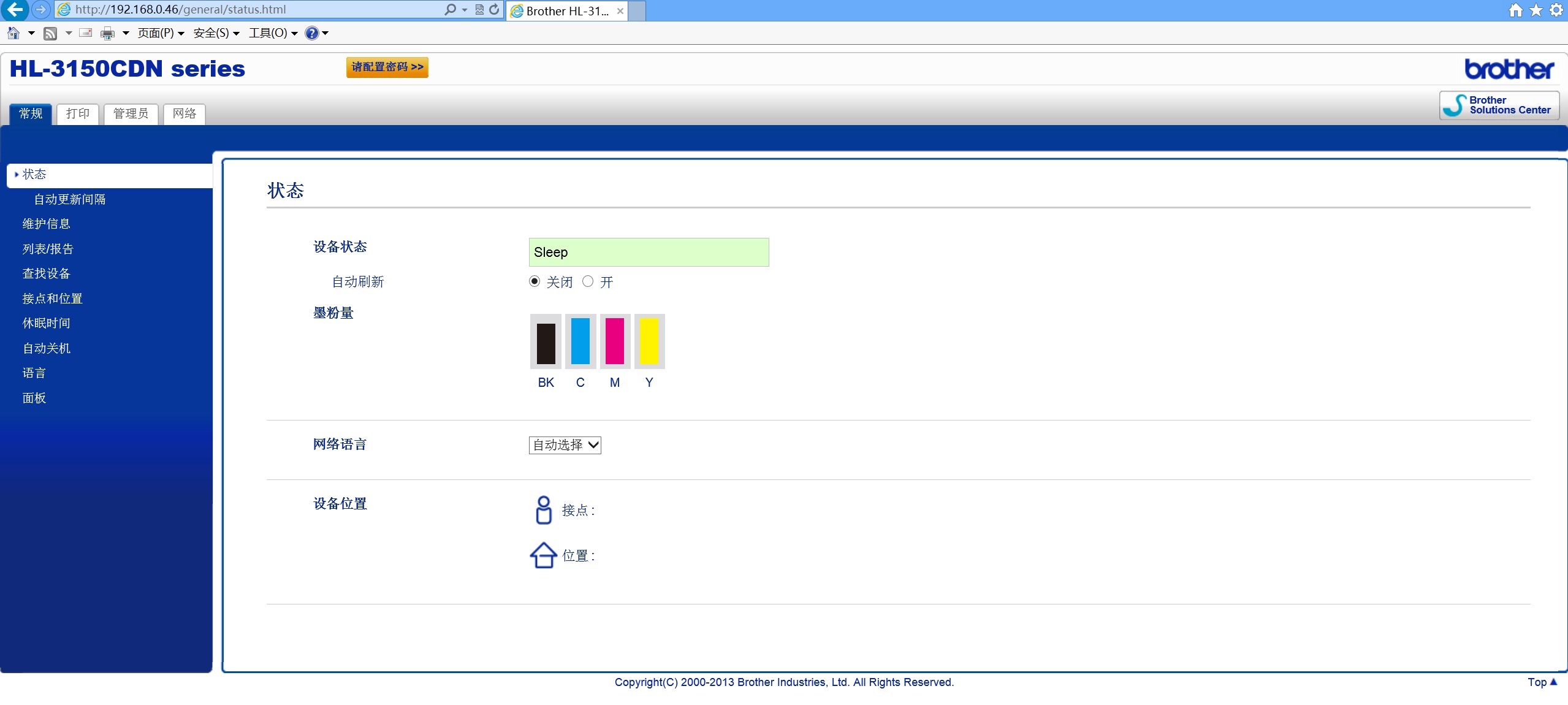Open 自动关机 in the sidebar
This screenshot has width=1568, height=705.
pos(47,348)
